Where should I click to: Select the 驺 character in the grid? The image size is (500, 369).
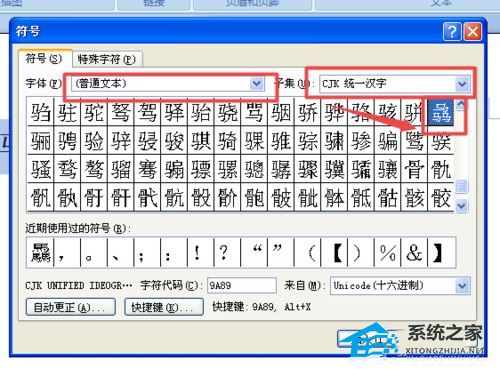point(40,112)
